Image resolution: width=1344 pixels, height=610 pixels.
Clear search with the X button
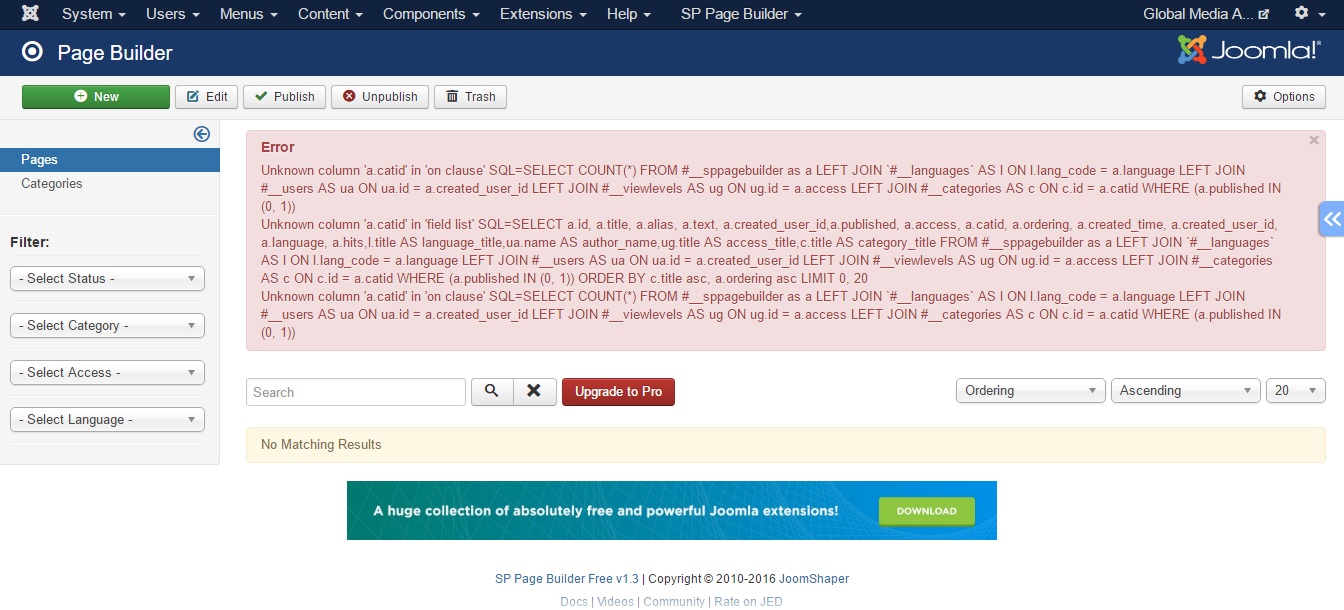[x=535, y=392]
